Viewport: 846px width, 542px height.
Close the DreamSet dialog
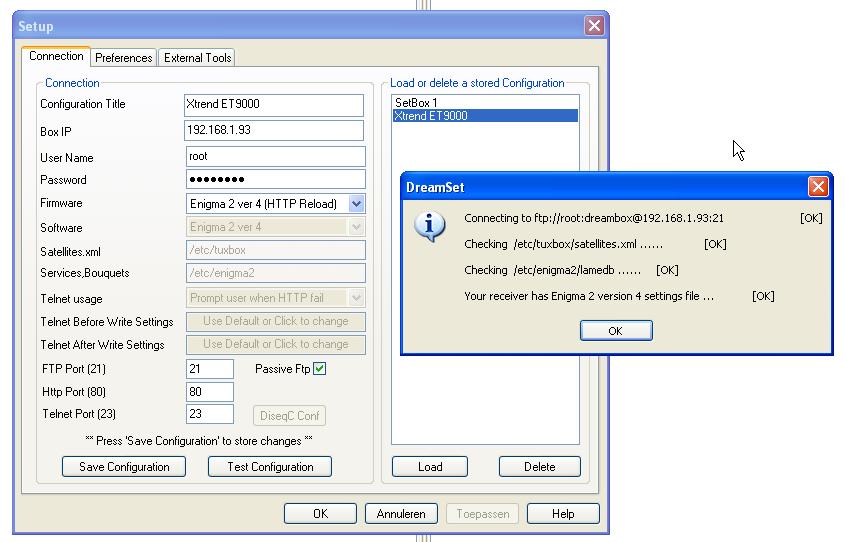point(818,187)
